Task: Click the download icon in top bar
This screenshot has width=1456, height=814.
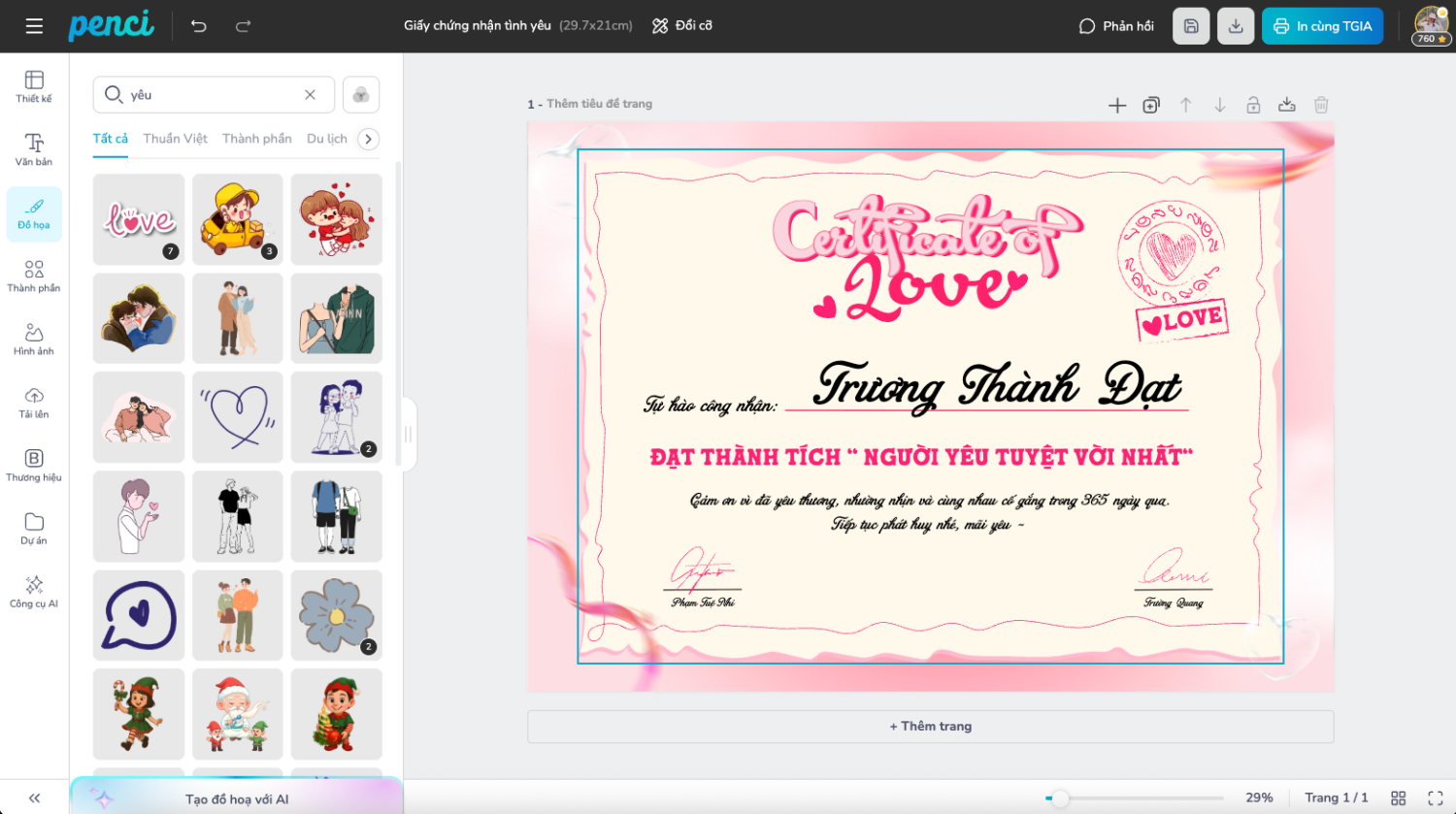Action: (1236, 26)
